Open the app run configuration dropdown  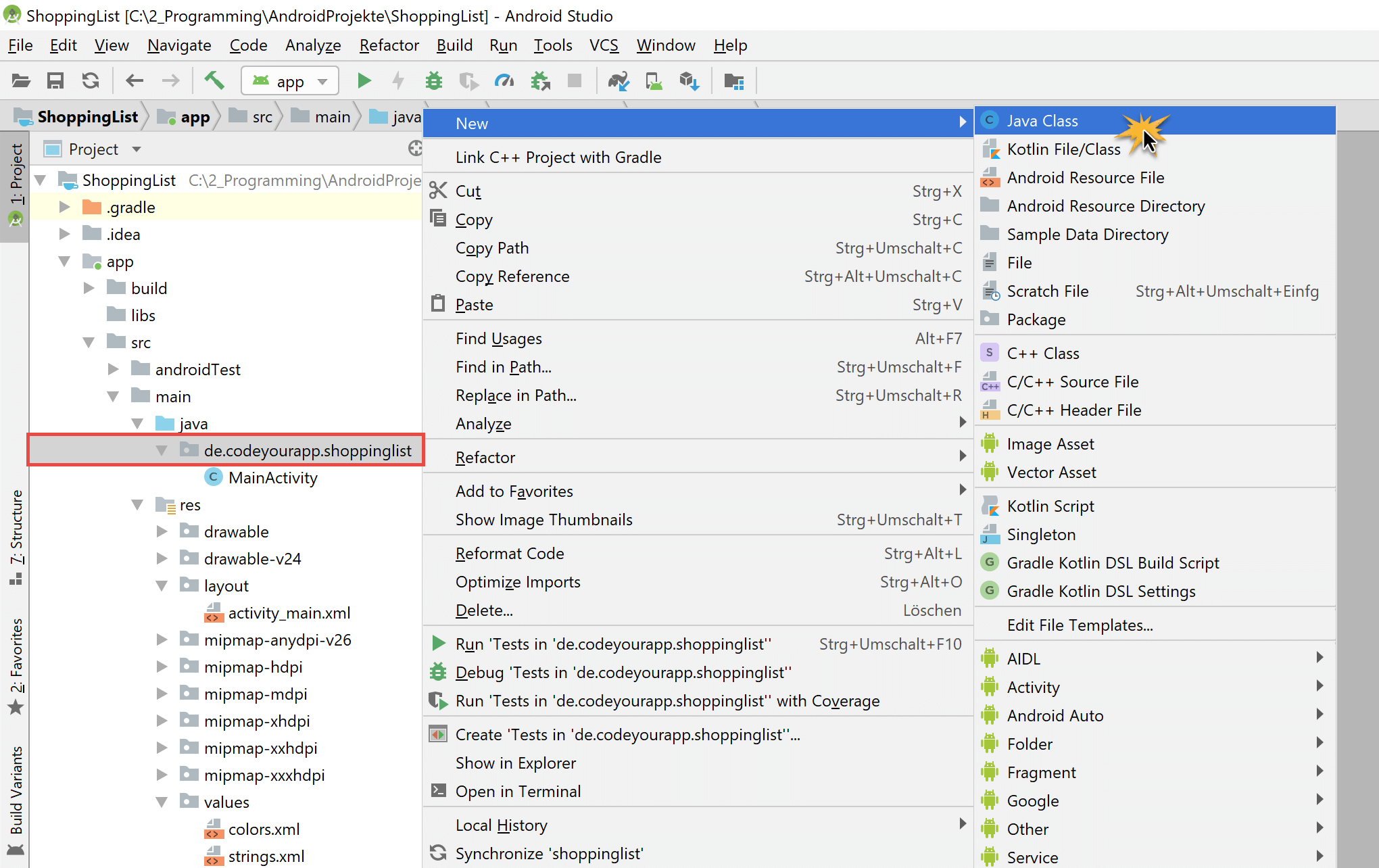290,81
